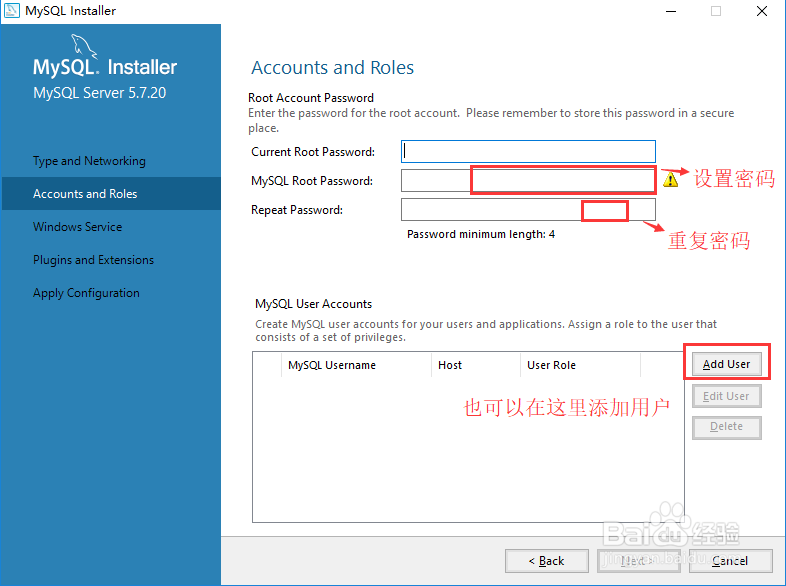Click the Cancel button
The image size is (786, 586).
pyautogui.click(x=730, y=560)
